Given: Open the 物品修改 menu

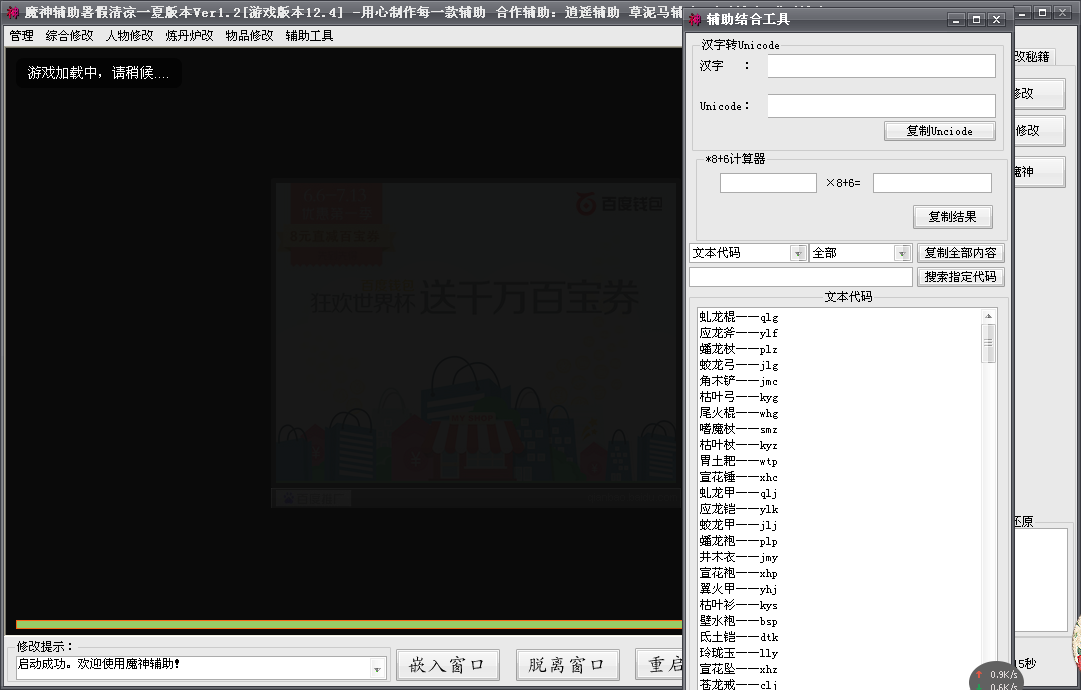Looking at the screenshot, I should pyautogui.click(x=250, y=35).
